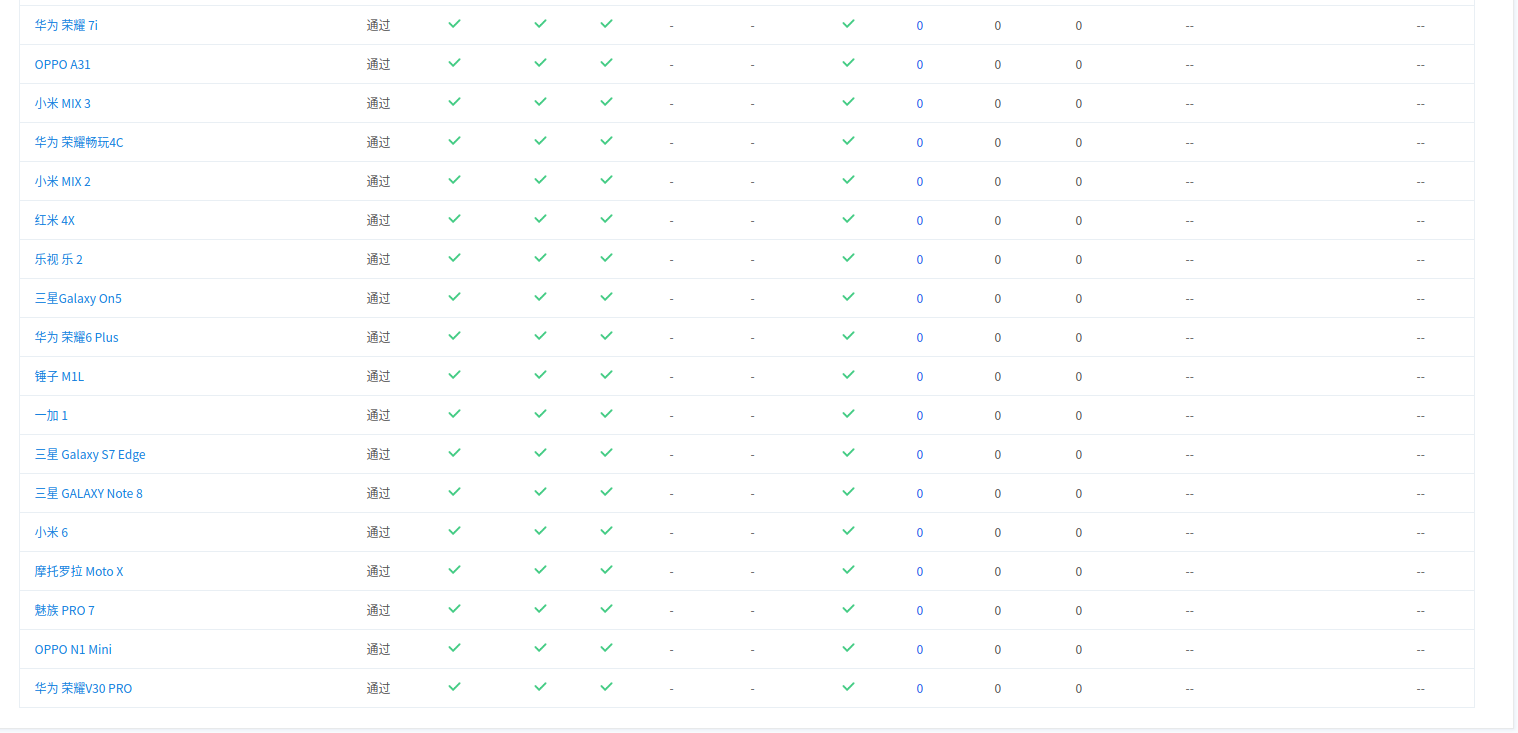Open the OPPO A31 device link

pos(63,64)
